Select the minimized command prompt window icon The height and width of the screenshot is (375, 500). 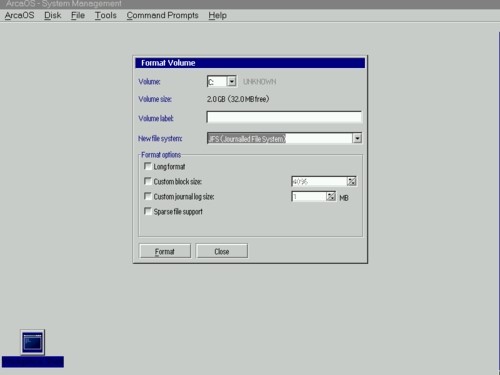point(32,342)
